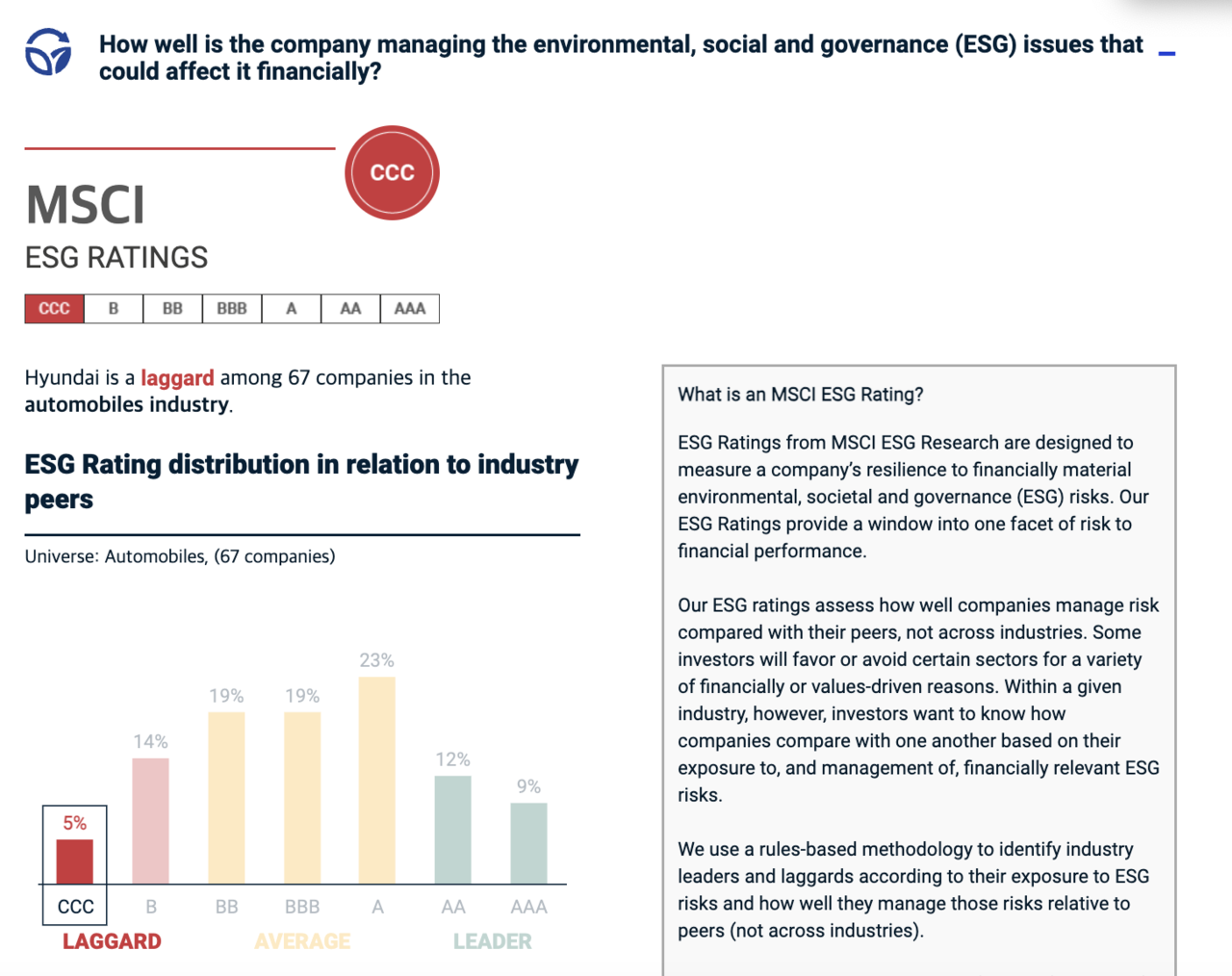Click the blue minimize dash at top right
This screenshot has width=1232, height=976.
tap(1168, 54)
